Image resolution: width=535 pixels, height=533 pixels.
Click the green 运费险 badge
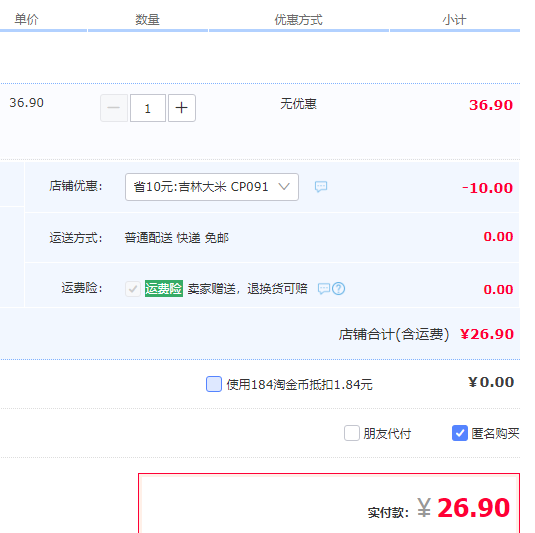[164, 289]
